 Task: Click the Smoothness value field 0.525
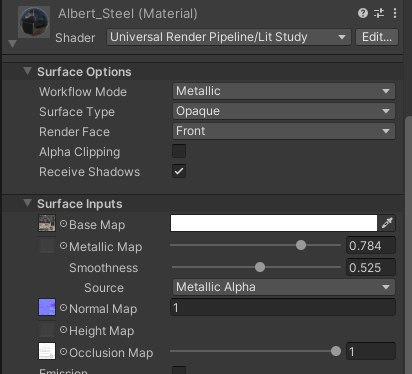point(371,267)
